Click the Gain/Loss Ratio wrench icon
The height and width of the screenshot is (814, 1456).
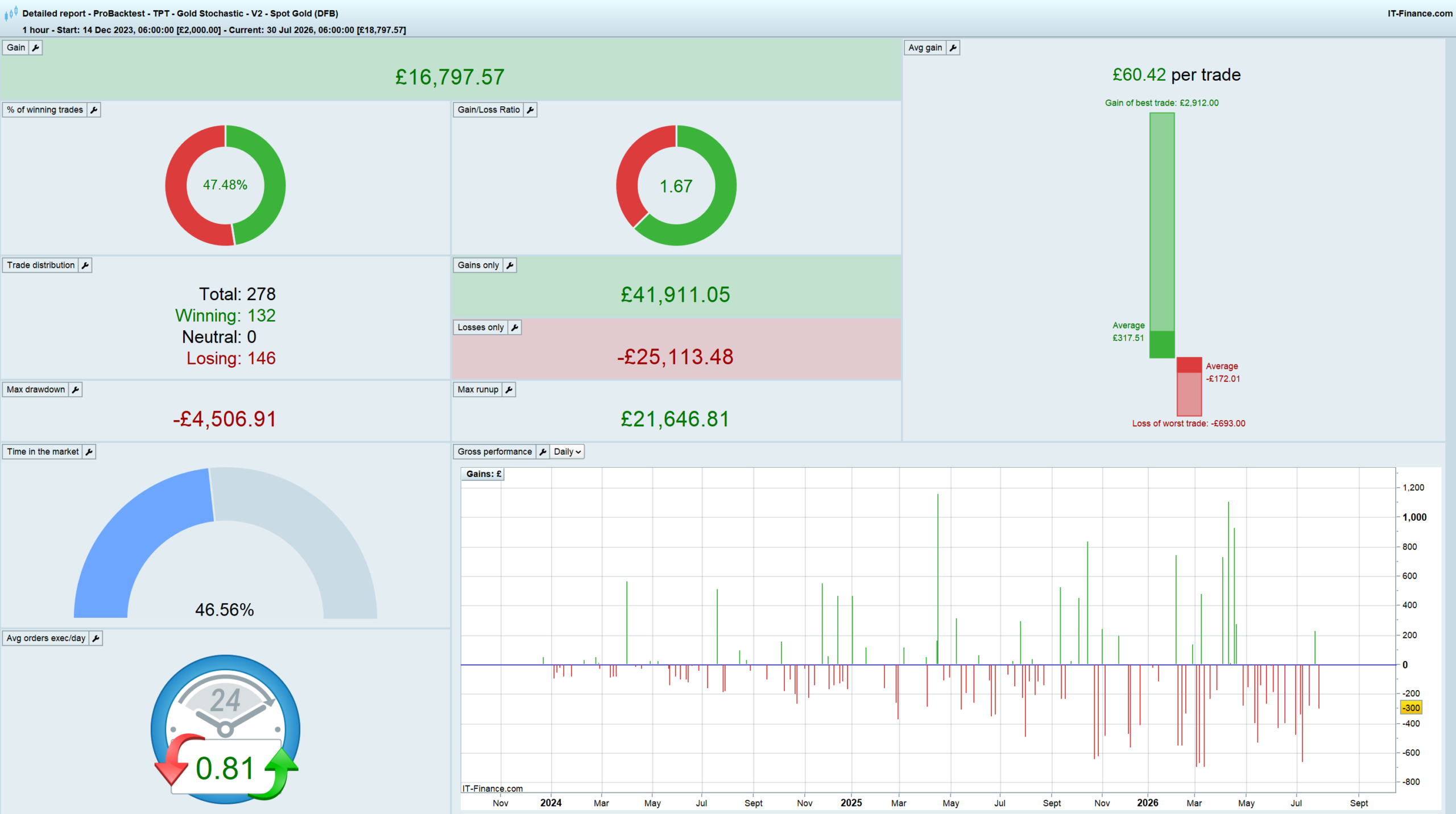tap(530, 110)
